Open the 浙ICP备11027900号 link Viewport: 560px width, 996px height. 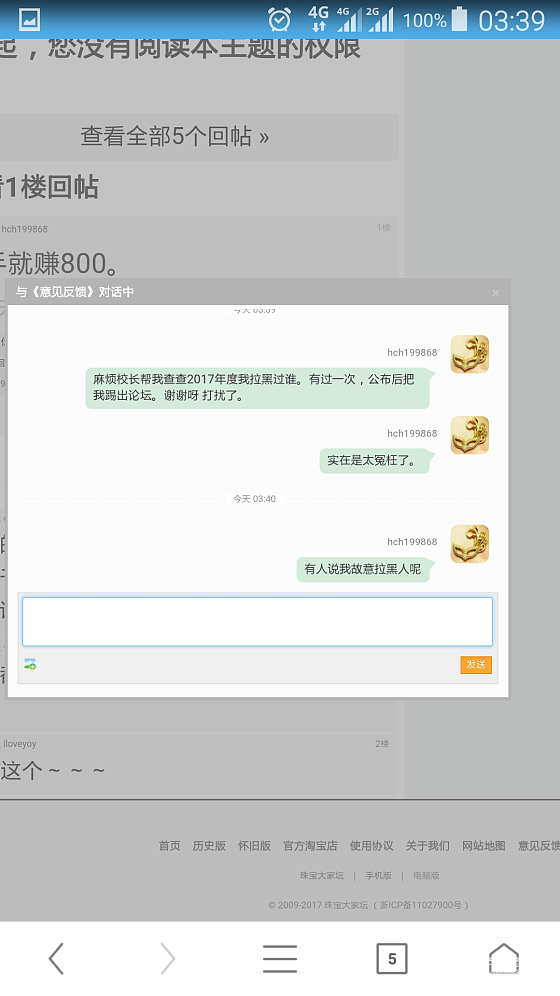point(420,905)
